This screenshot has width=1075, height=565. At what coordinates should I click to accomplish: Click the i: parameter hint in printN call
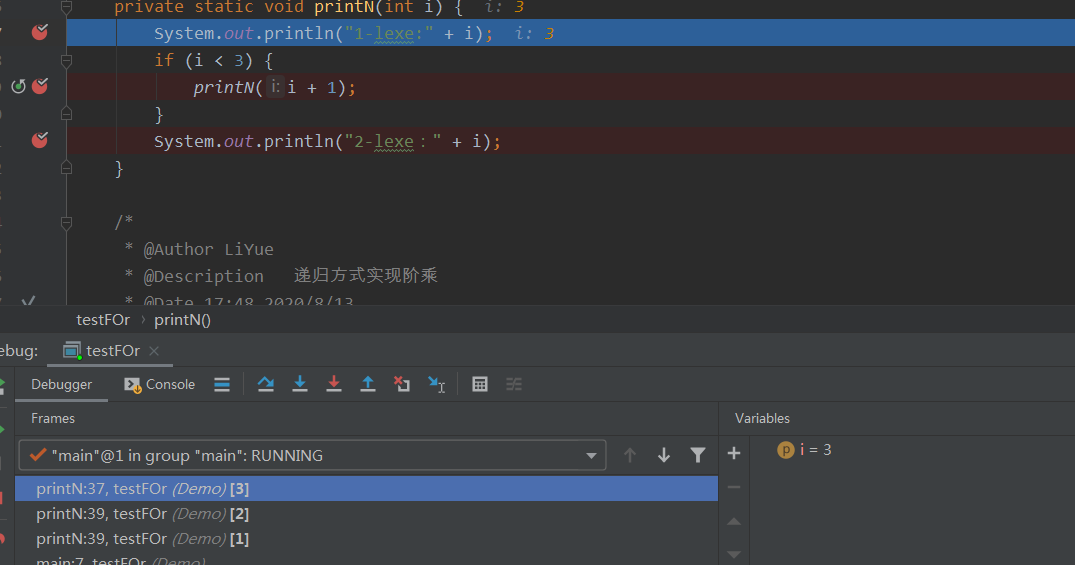(275, 87)
